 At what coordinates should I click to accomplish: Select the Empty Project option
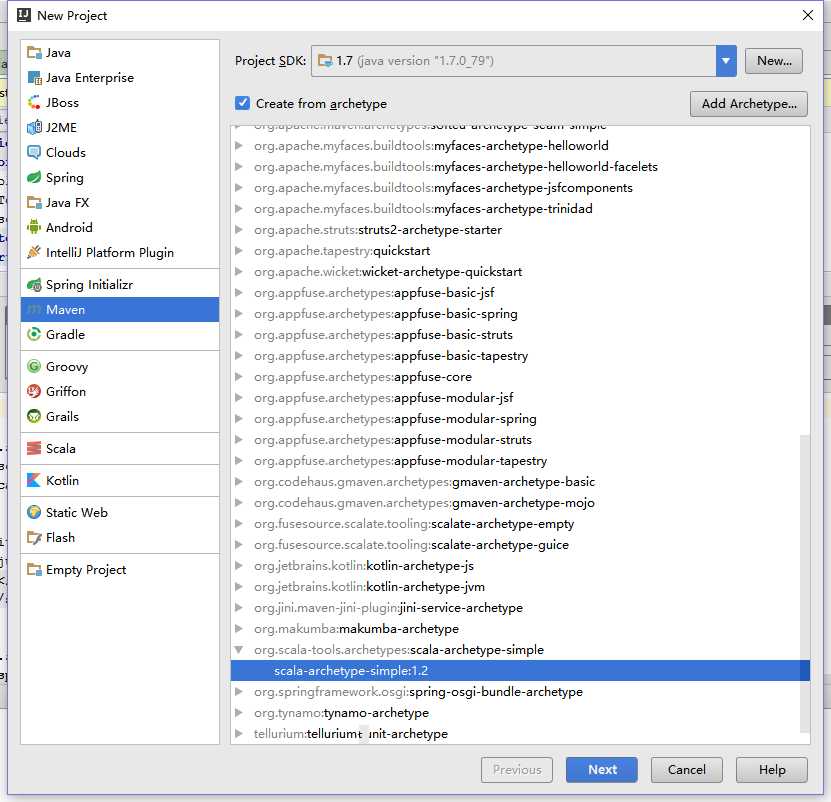click(x=120, y=570)
